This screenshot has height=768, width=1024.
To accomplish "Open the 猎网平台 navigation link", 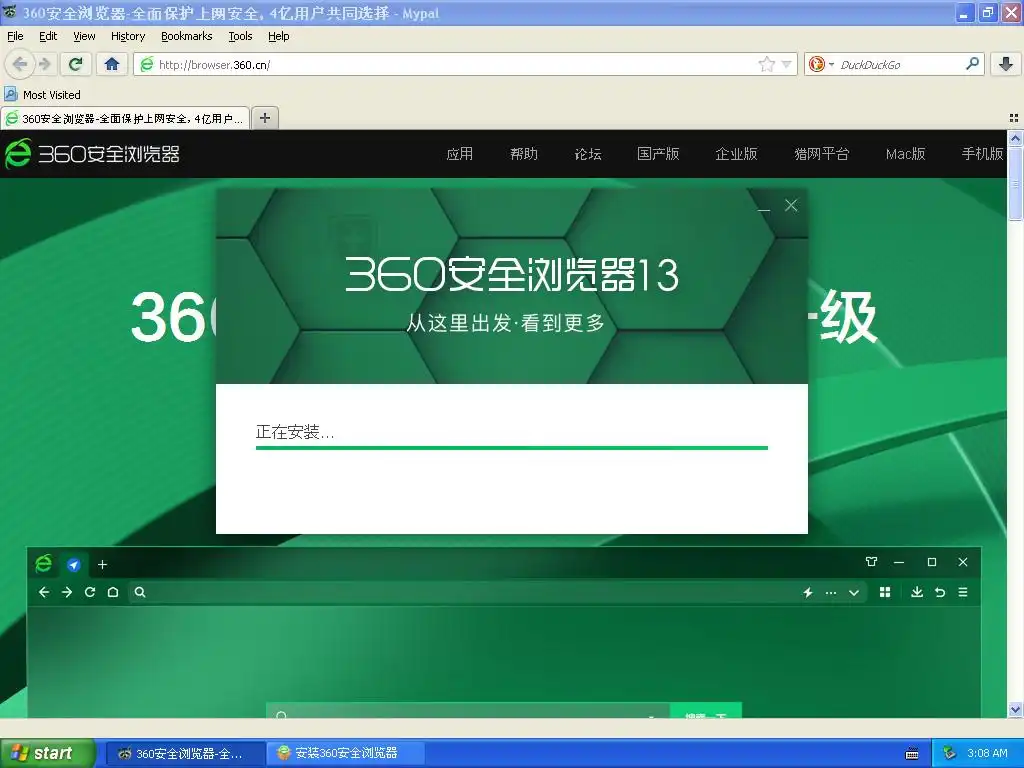I will point(822,153).
